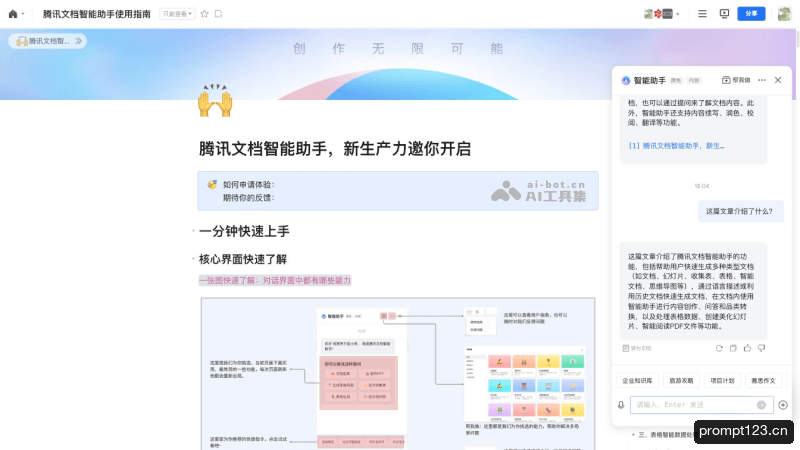800x450 pixels.
Task: Click 转为文档 under the assistant reply
Action: click(x=637, y=348)
